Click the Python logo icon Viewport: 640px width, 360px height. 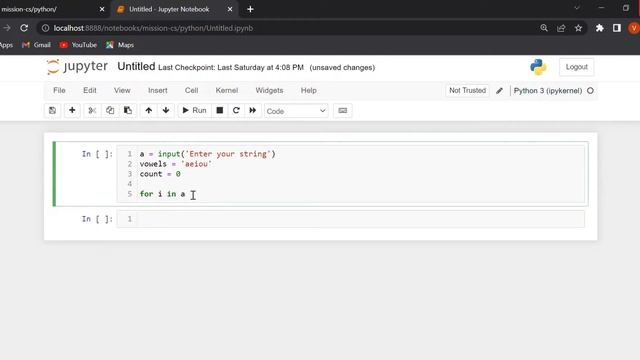[538, 67]
